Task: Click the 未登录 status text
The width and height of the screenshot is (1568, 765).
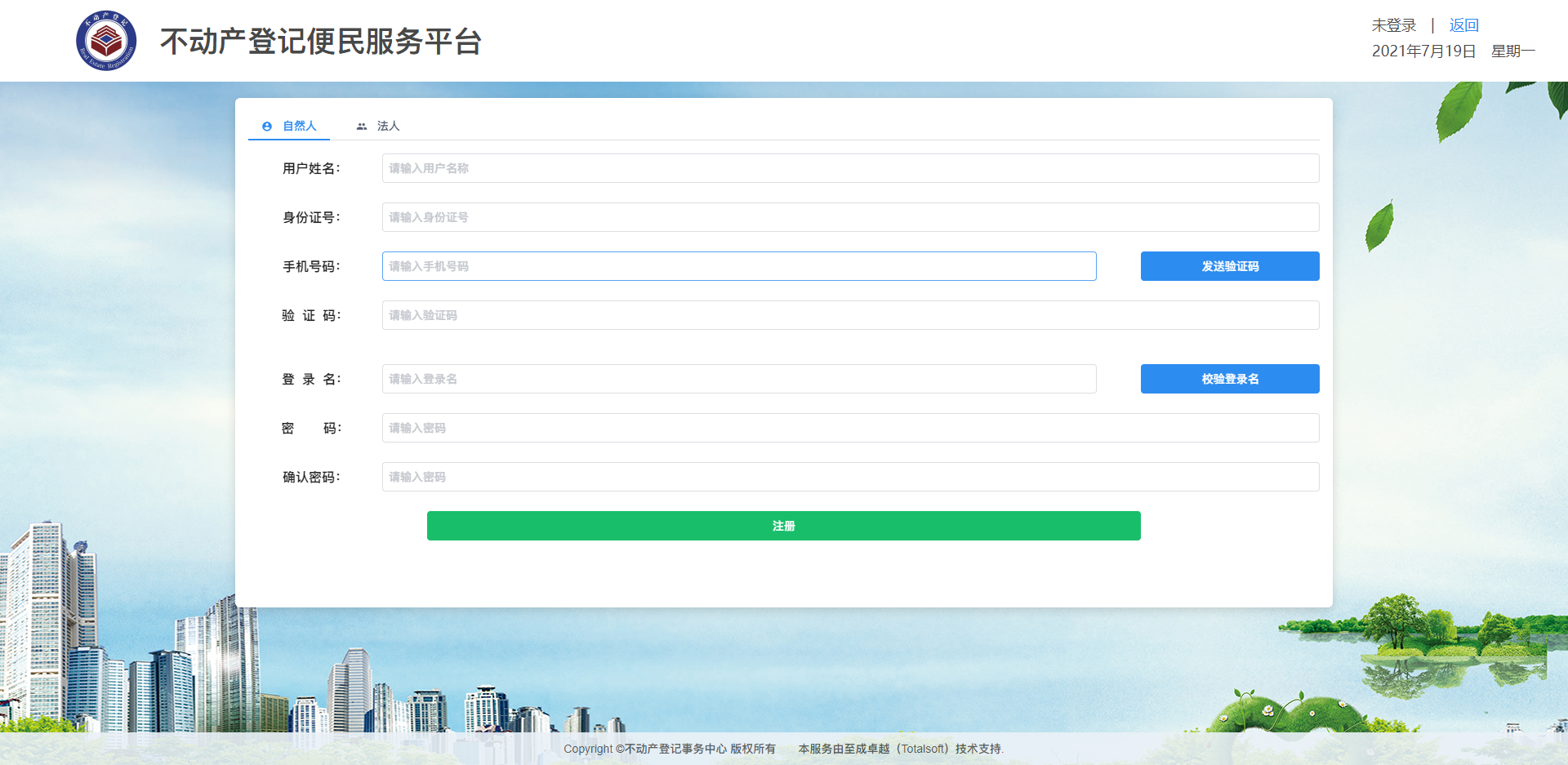Action: coord(1394,25)
